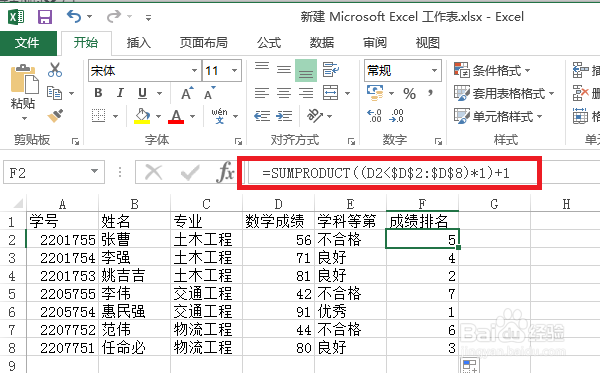Image resolution: width=600 pixels, height=373 pixels.
Task: Click the text orientation icon
Action: point(315,116)
